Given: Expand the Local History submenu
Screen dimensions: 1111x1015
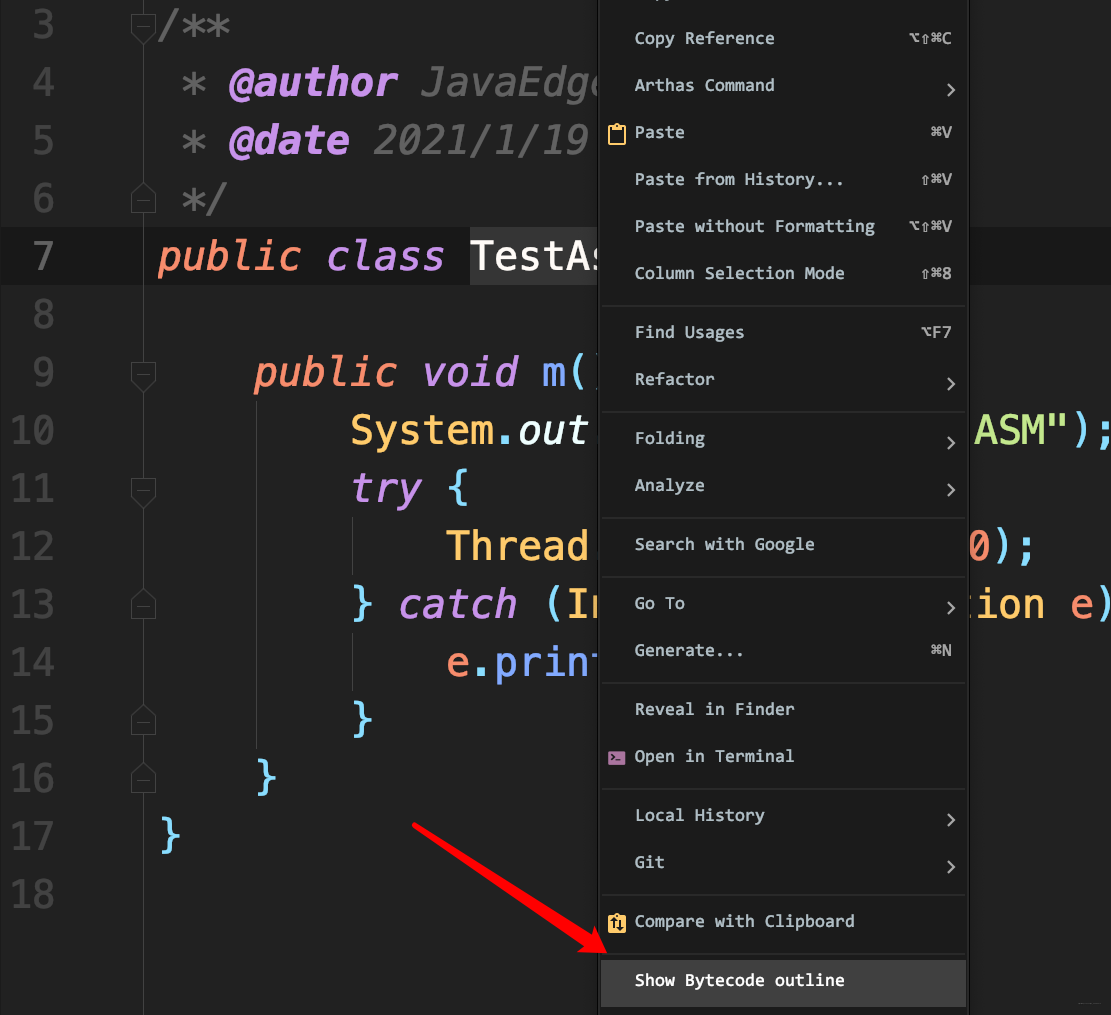Looking at the screenshot, I should tap(699, 816).
